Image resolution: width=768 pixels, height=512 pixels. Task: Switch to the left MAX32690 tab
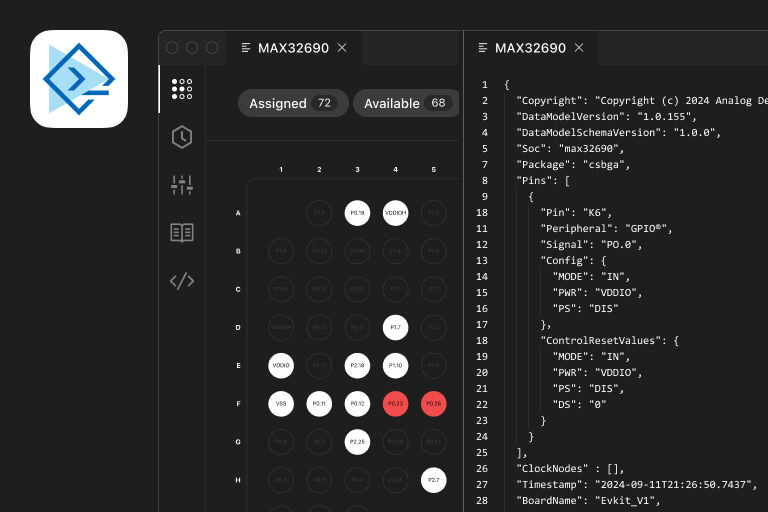coord(293,48)
